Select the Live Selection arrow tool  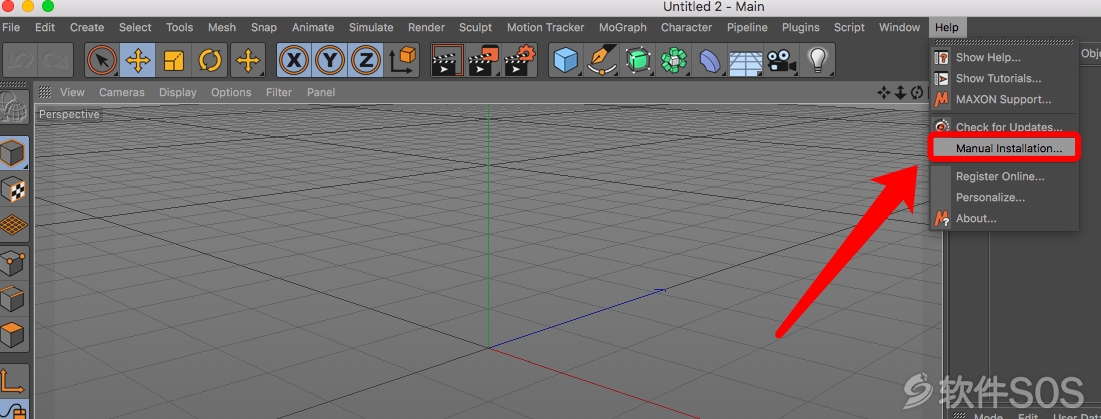coord(102,60)
